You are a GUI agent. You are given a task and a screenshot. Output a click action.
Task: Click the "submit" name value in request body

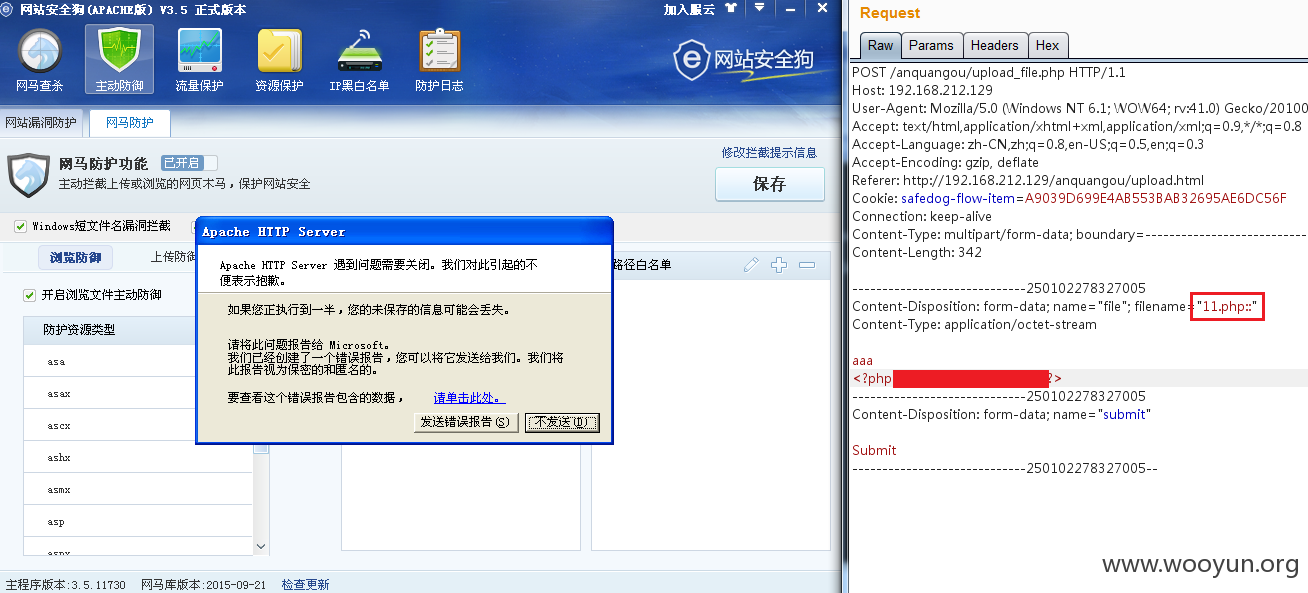pos(1124,415)
